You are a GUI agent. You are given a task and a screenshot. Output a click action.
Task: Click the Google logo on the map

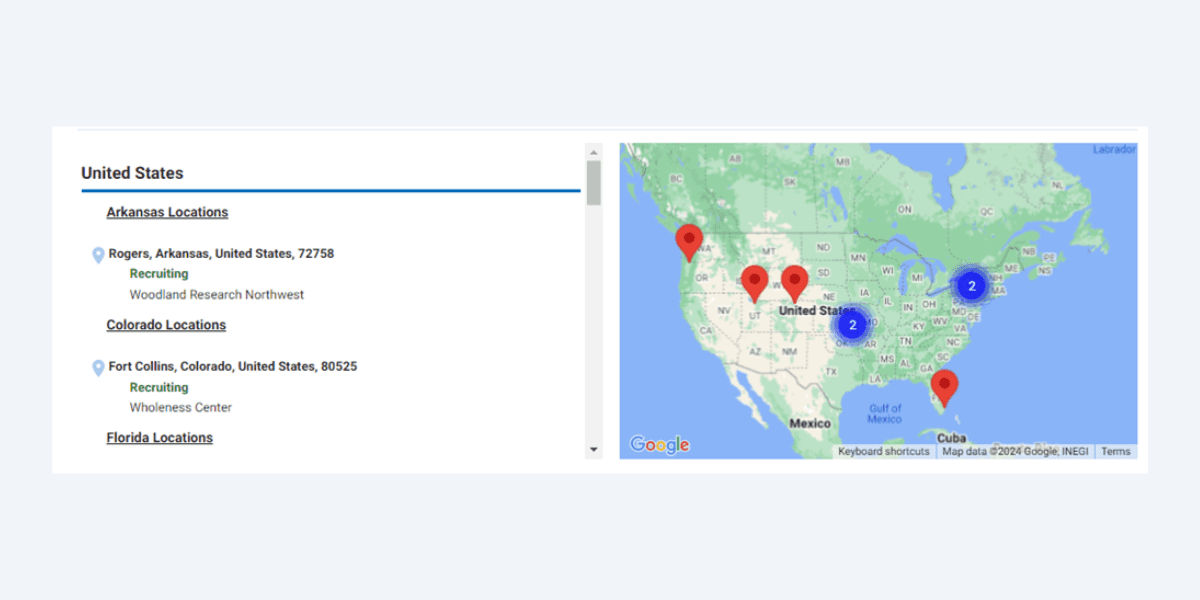[659, 445]
